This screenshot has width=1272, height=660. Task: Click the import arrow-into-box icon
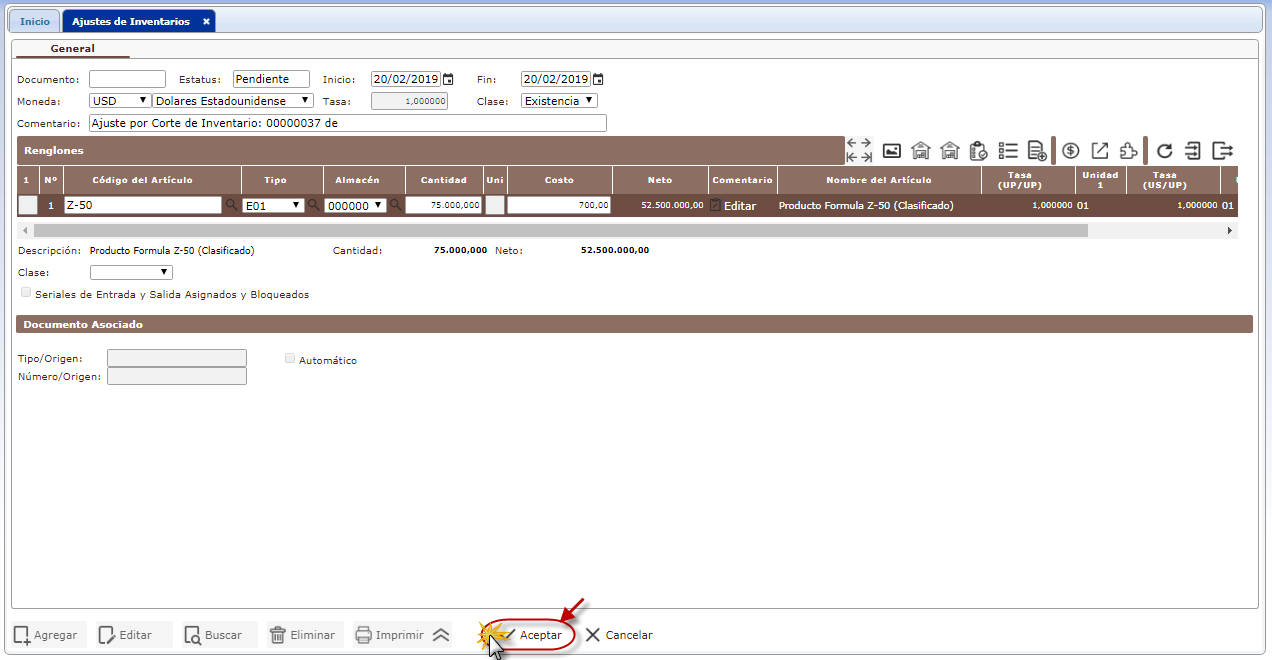[1192, 151]
